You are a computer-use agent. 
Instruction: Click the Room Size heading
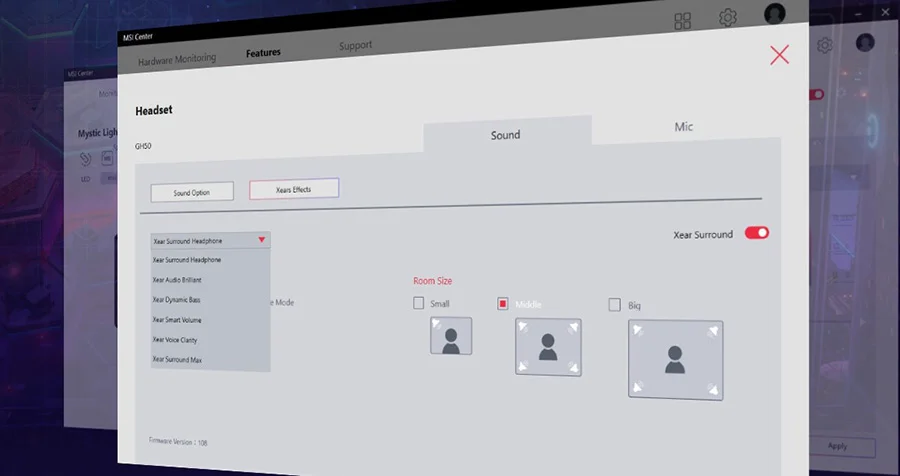tap(433, 281)
